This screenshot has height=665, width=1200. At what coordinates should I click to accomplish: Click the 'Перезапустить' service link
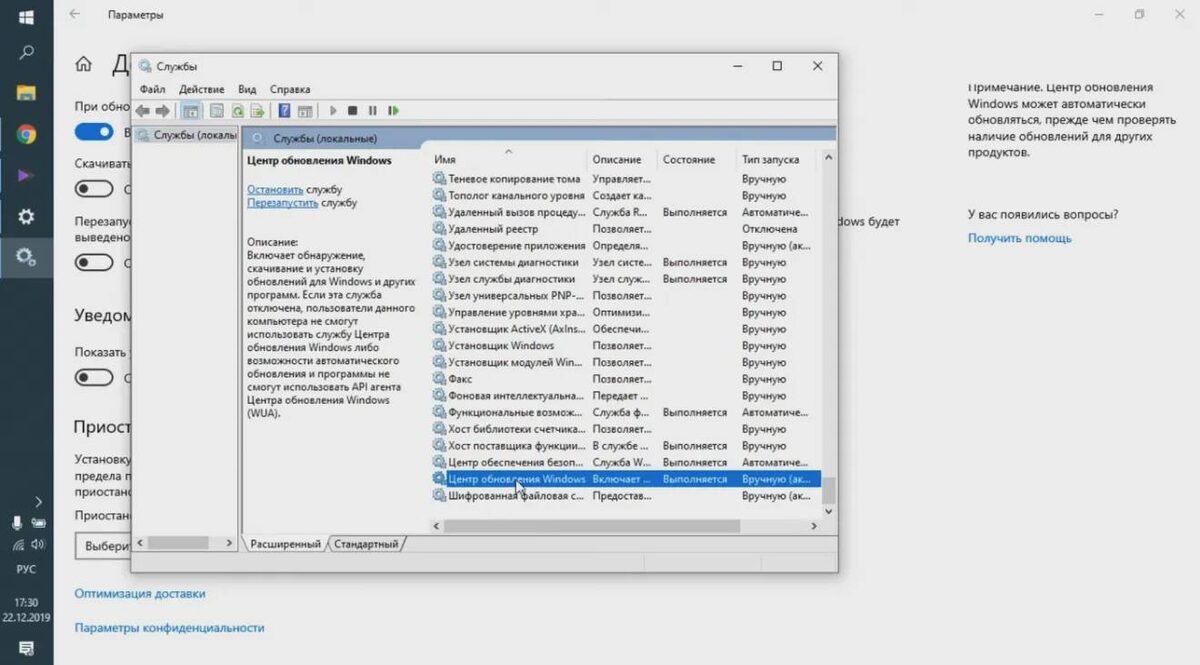(283, 202)
